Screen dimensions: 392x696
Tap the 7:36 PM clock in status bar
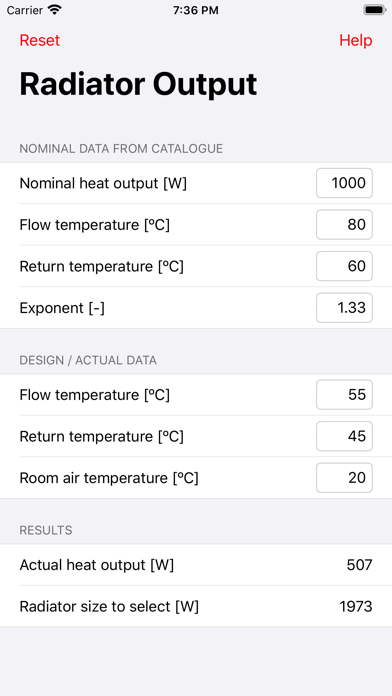tap(196, 10)
